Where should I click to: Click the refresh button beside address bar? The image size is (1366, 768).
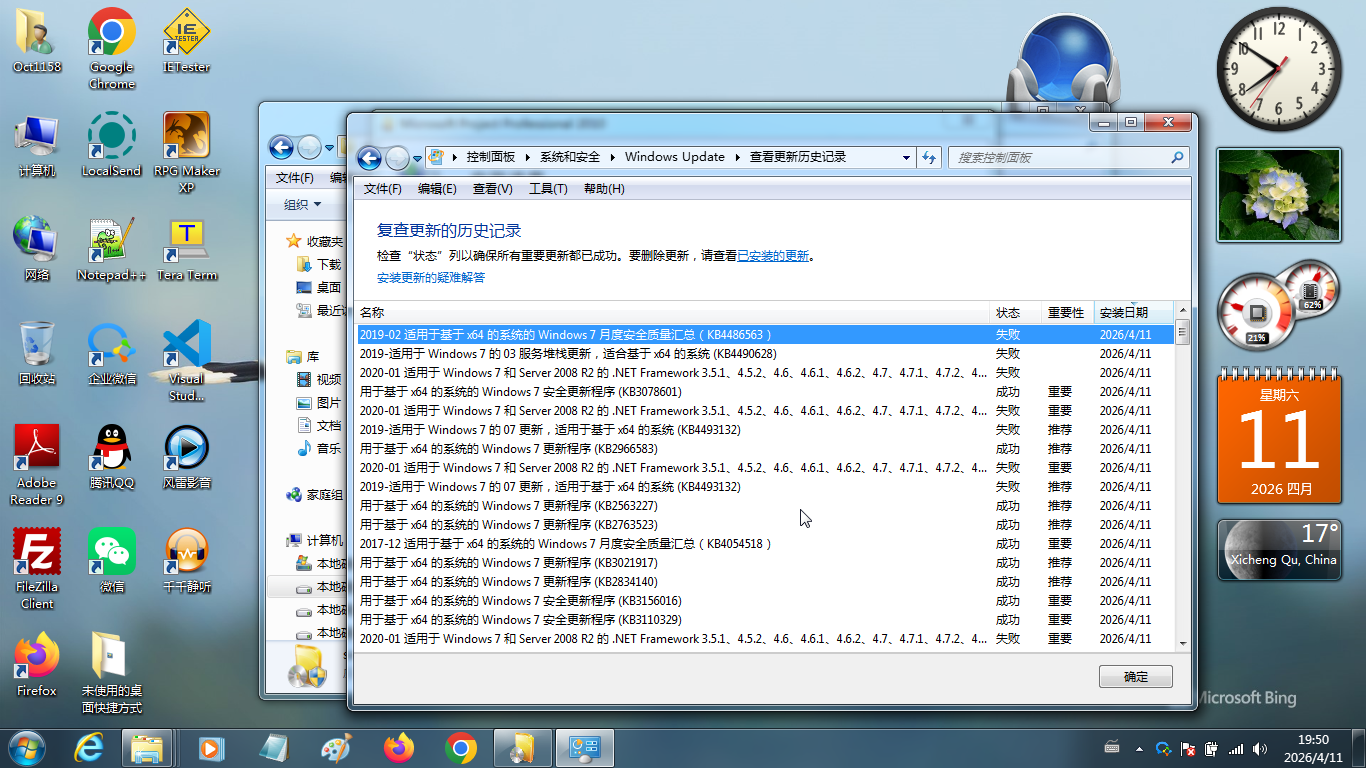point(930,158)
